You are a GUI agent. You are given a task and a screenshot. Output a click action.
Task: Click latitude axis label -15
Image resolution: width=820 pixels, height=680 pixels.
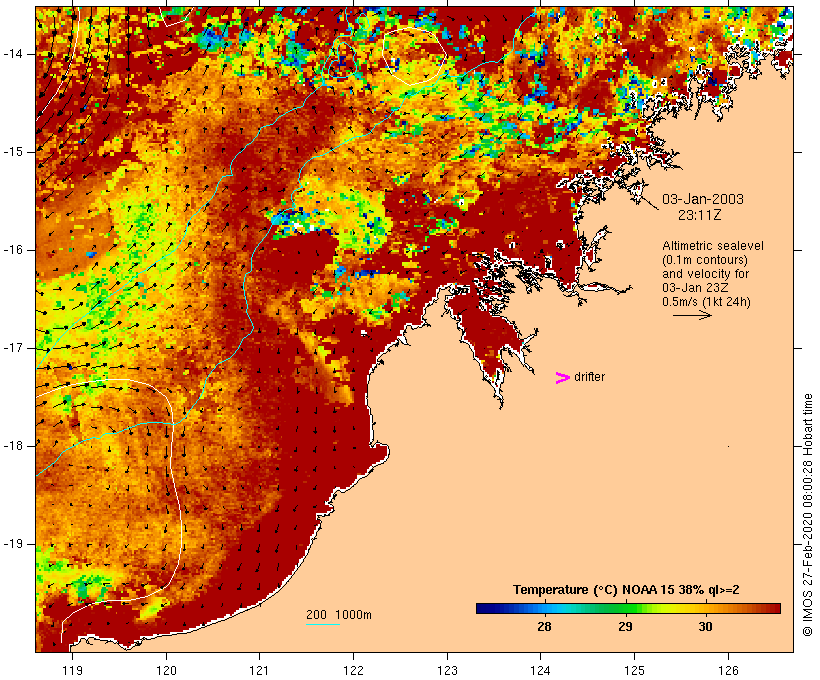point(13,152)
